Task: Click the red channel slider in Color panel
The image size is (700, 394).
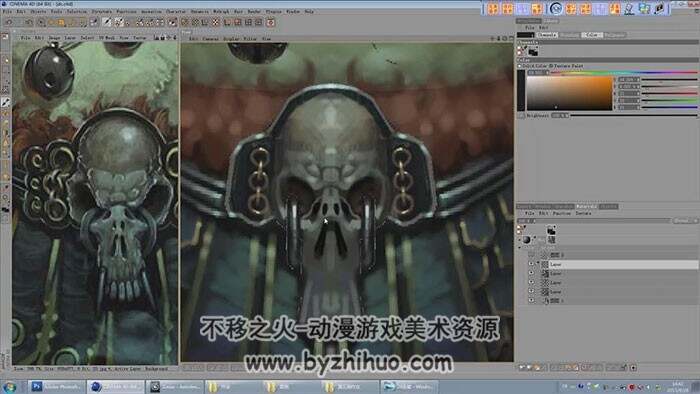Action: tap(670, 93)
